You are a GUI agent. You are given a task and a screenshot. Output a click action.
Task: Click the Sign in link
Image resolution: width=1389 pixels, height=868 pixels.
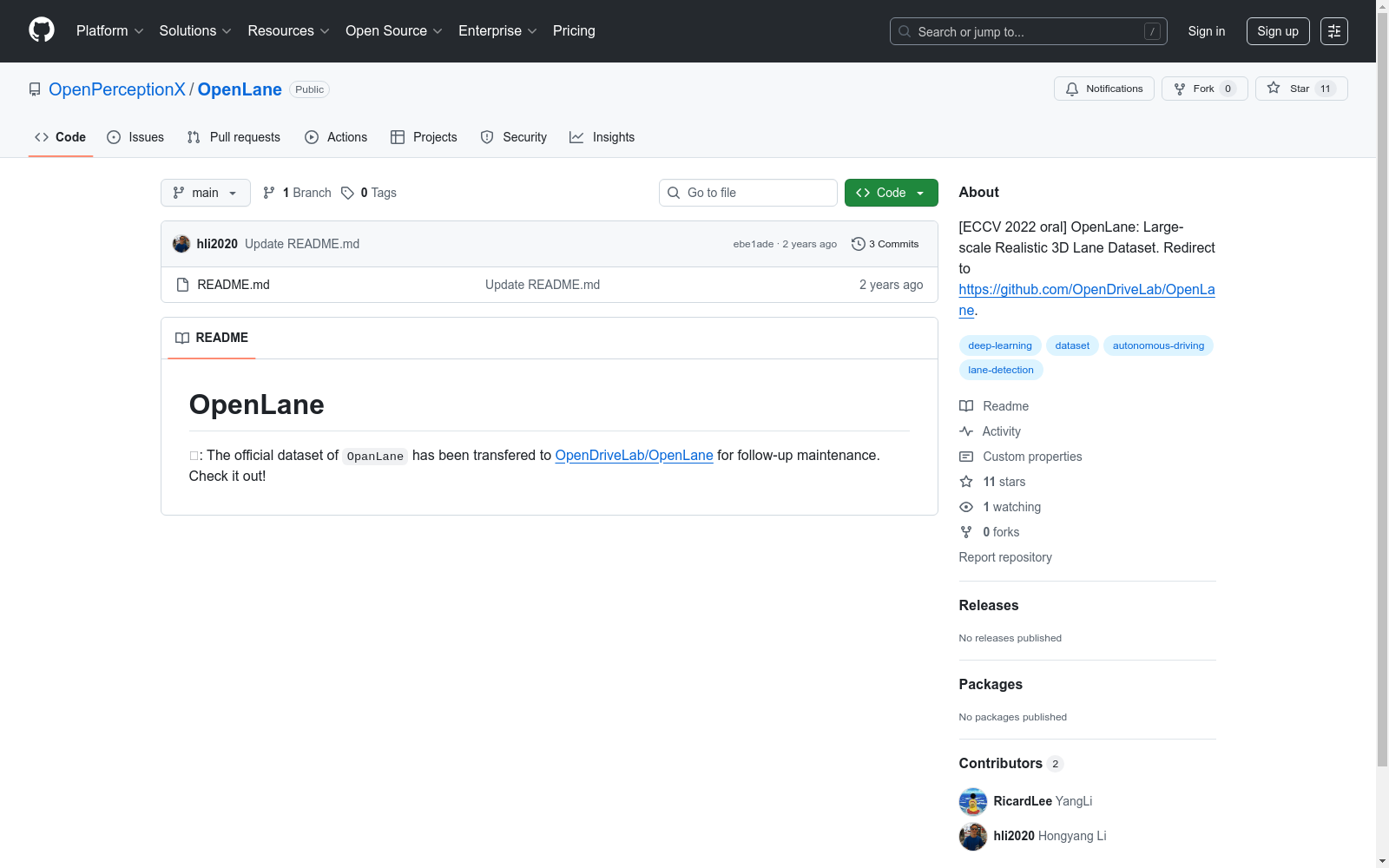coord(1207,31)
